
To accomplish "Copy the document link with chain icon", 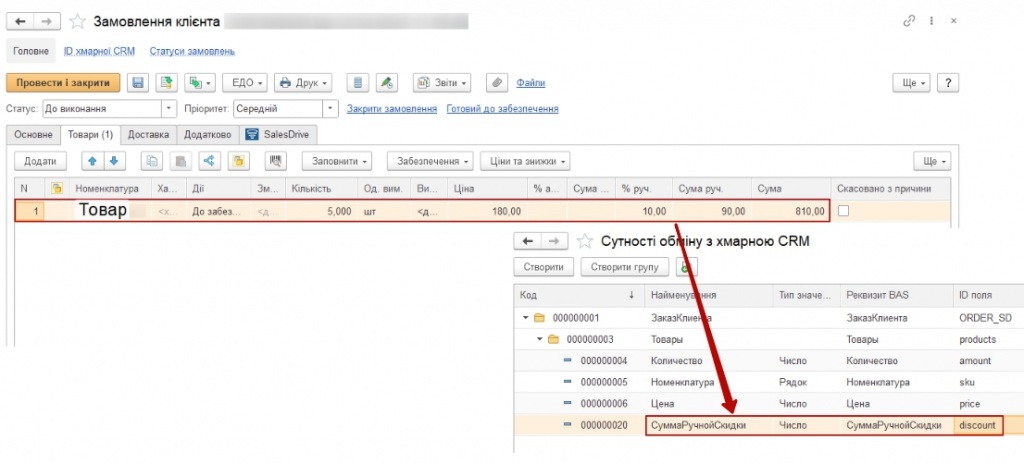I will click(909, 21).
